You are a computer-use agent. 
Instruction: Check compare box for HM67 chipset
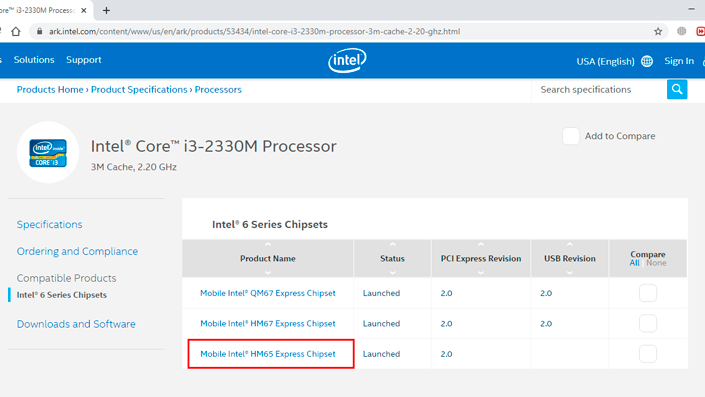(647, 324)
